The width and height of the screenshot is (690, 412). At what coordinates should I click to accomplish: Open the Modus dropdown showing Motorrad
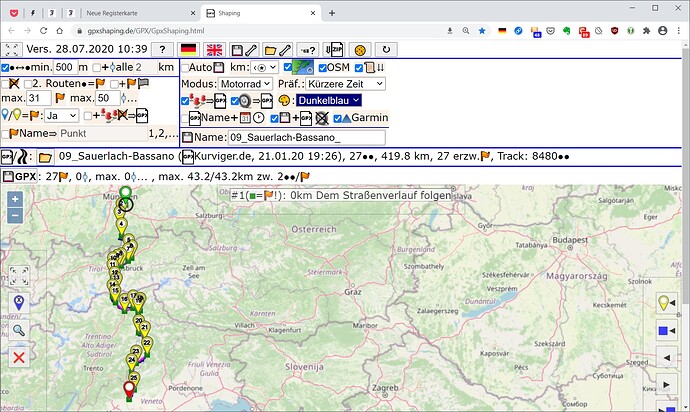245,84
